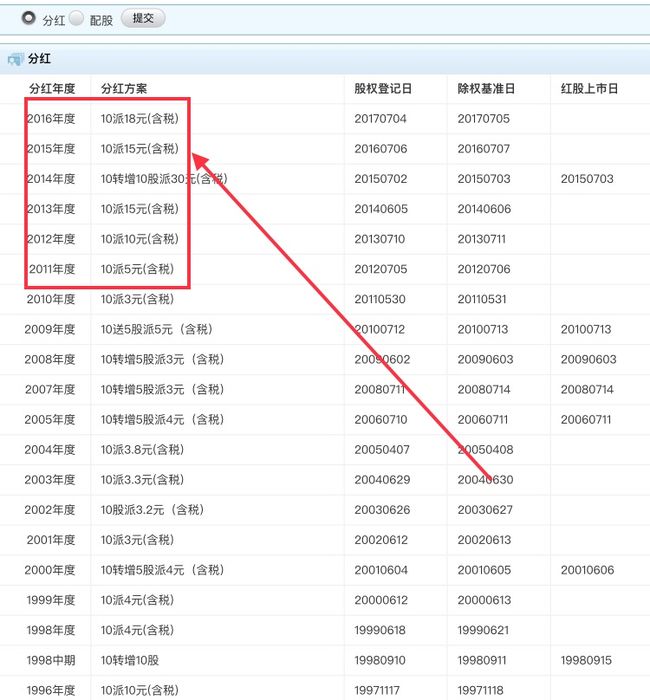Click the 10派3.3元(含税) plan cell
The image size is (650, 700).
click(142, 480)
